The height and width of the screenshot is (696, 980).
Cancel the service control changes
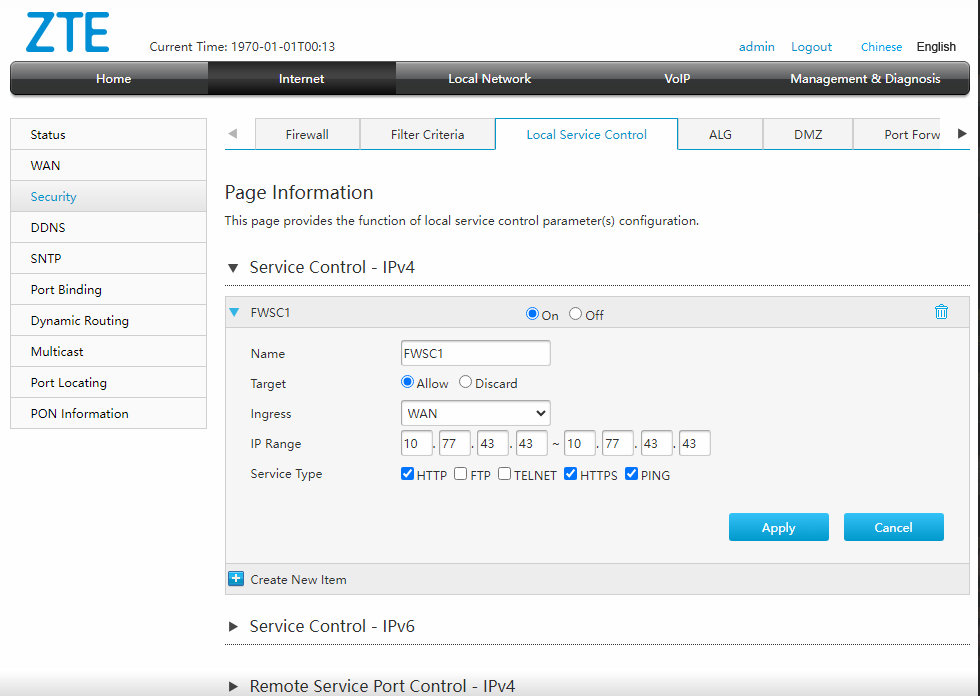(894, 527)
